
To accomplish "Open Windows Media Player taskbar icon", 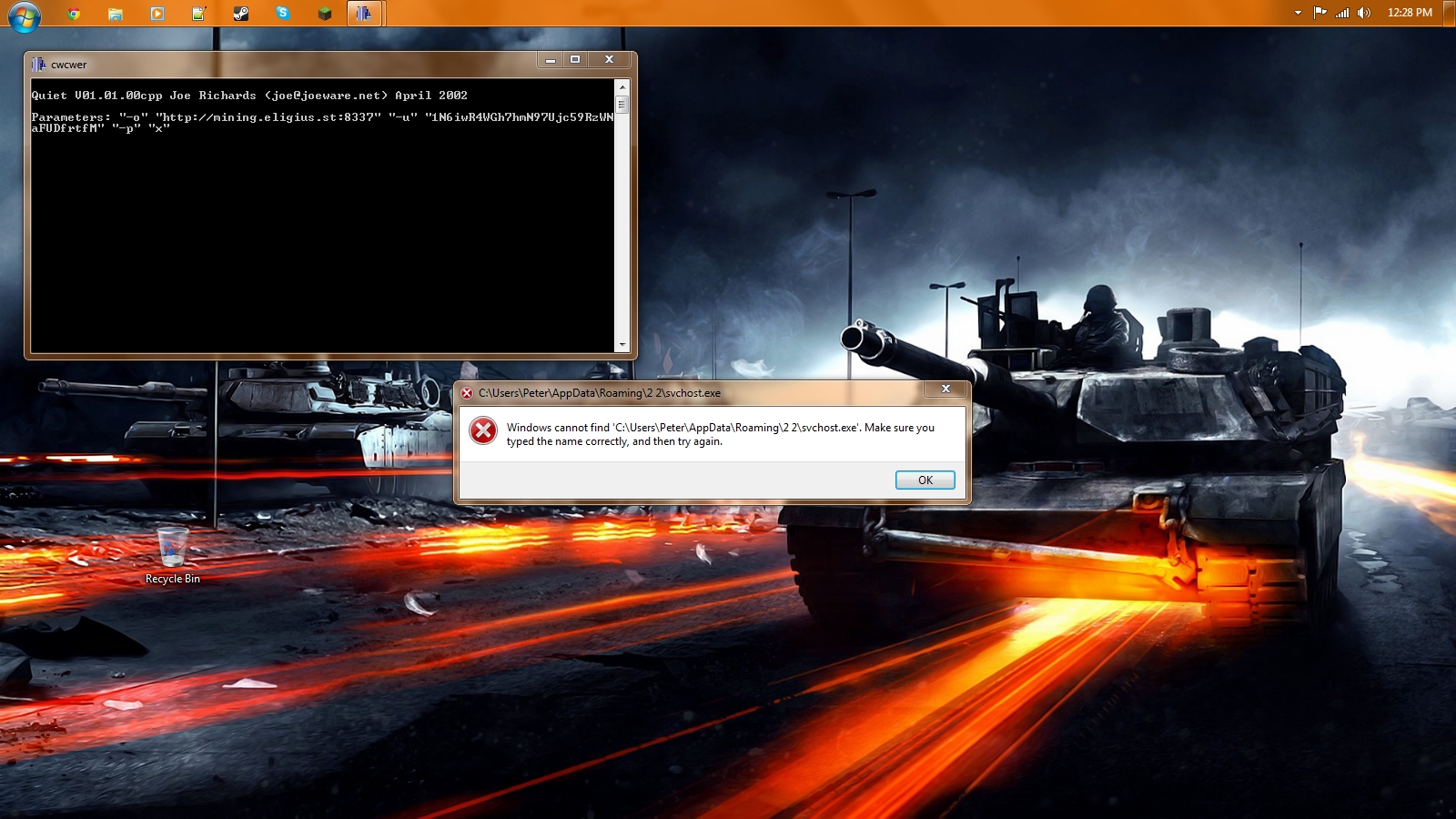I will (157, 14).
